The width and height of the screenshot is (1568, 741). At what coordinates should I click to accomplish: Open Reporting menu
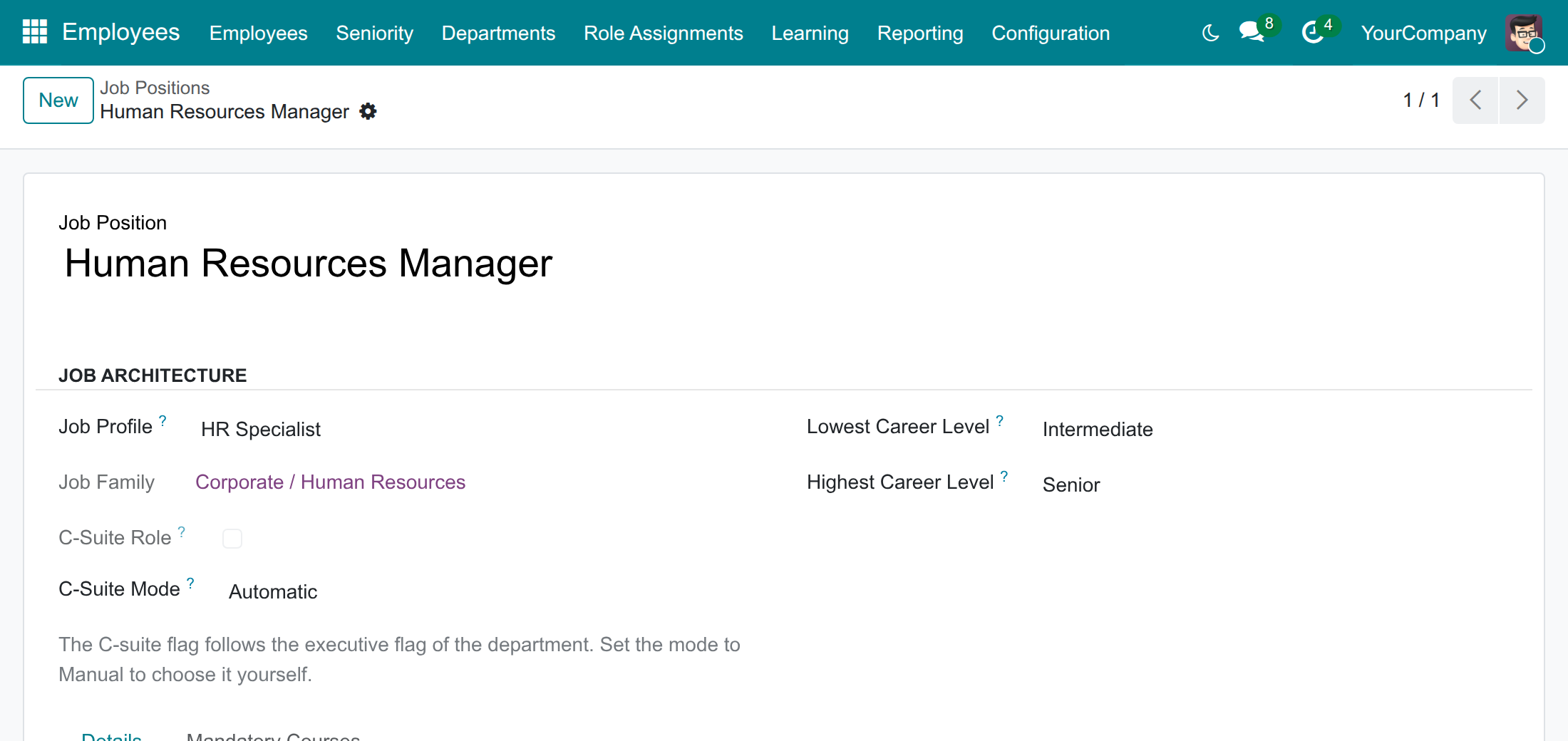[x=919, y=33]
